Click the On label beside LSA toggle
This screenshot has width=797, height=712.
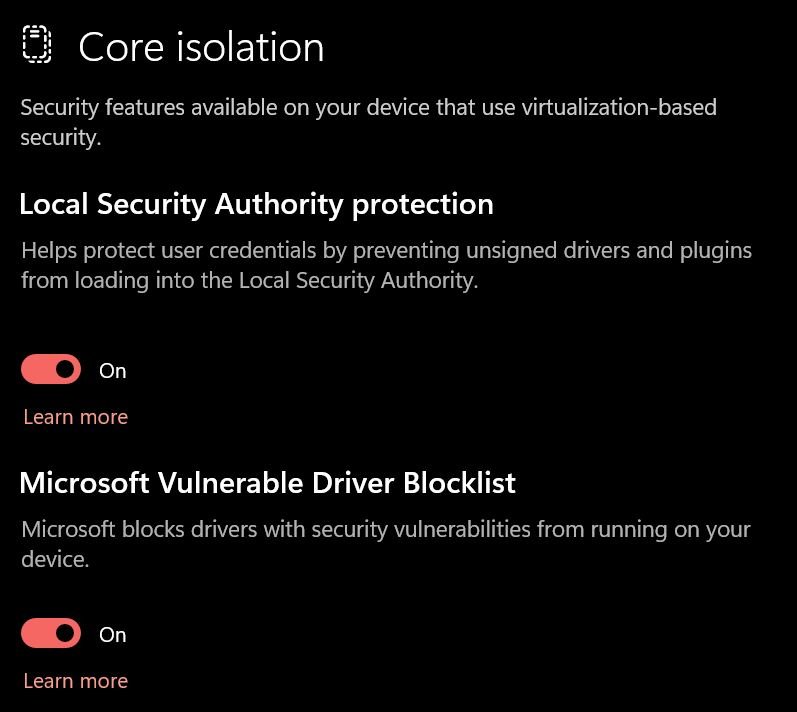pos(113,371)
